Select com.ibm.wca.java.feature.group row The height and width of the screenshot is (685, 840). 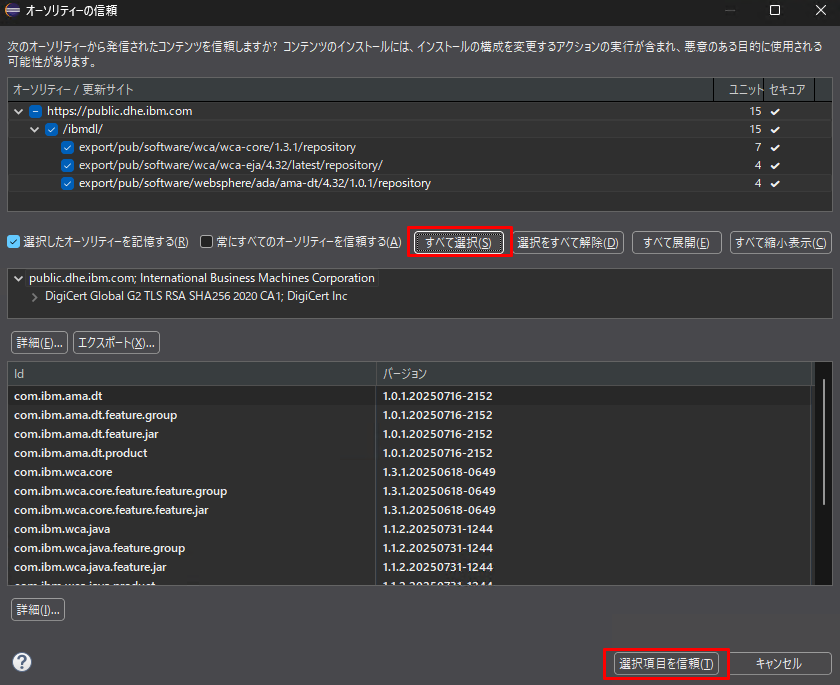(x=409, y=548)
